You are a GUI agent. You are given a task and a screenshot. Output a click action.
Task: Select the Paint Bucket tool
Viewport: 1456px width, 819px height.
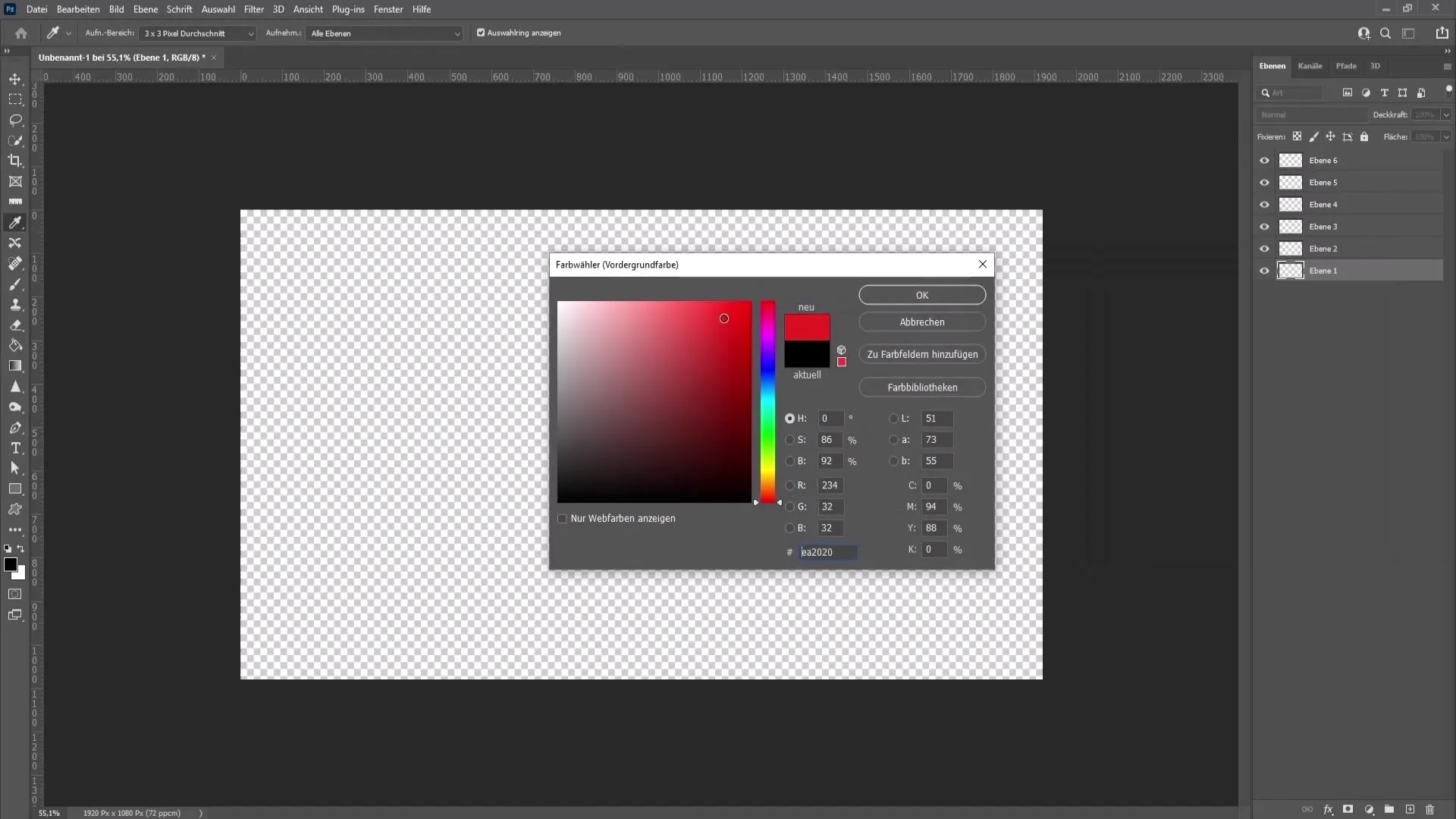(x=15, y=346)
